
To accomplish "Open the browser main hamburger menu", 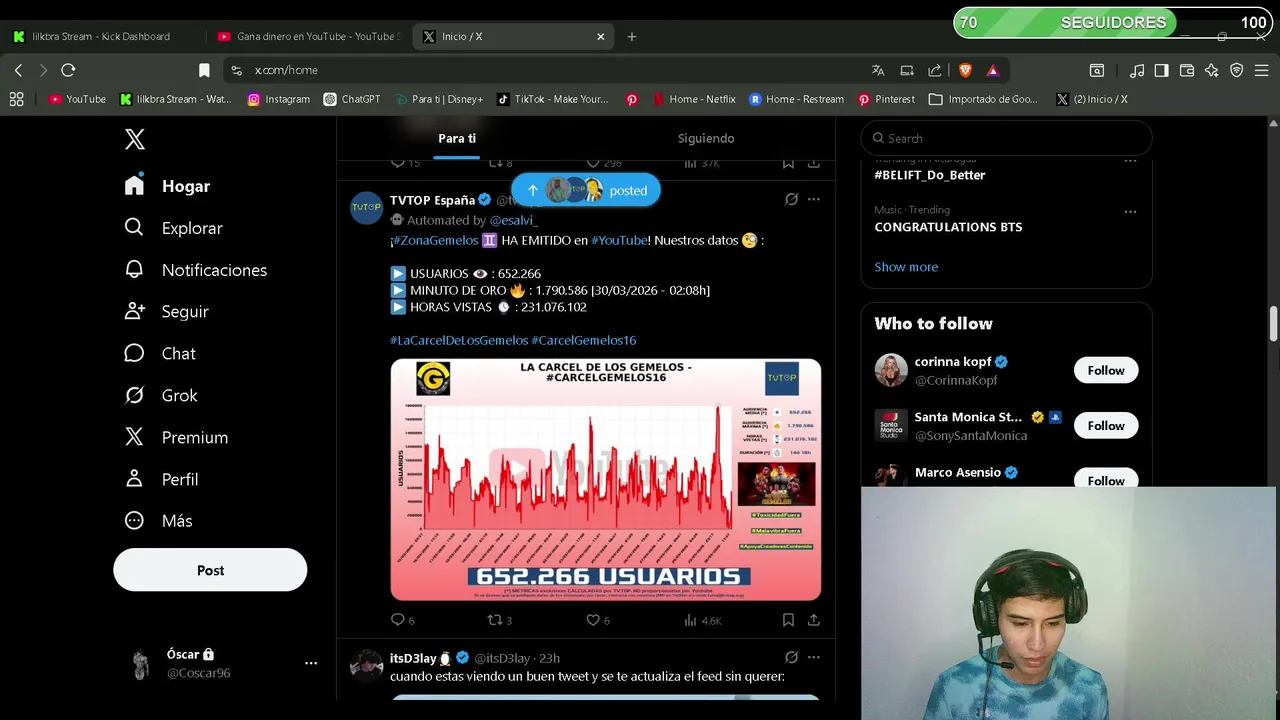I will click(1262, 70).
